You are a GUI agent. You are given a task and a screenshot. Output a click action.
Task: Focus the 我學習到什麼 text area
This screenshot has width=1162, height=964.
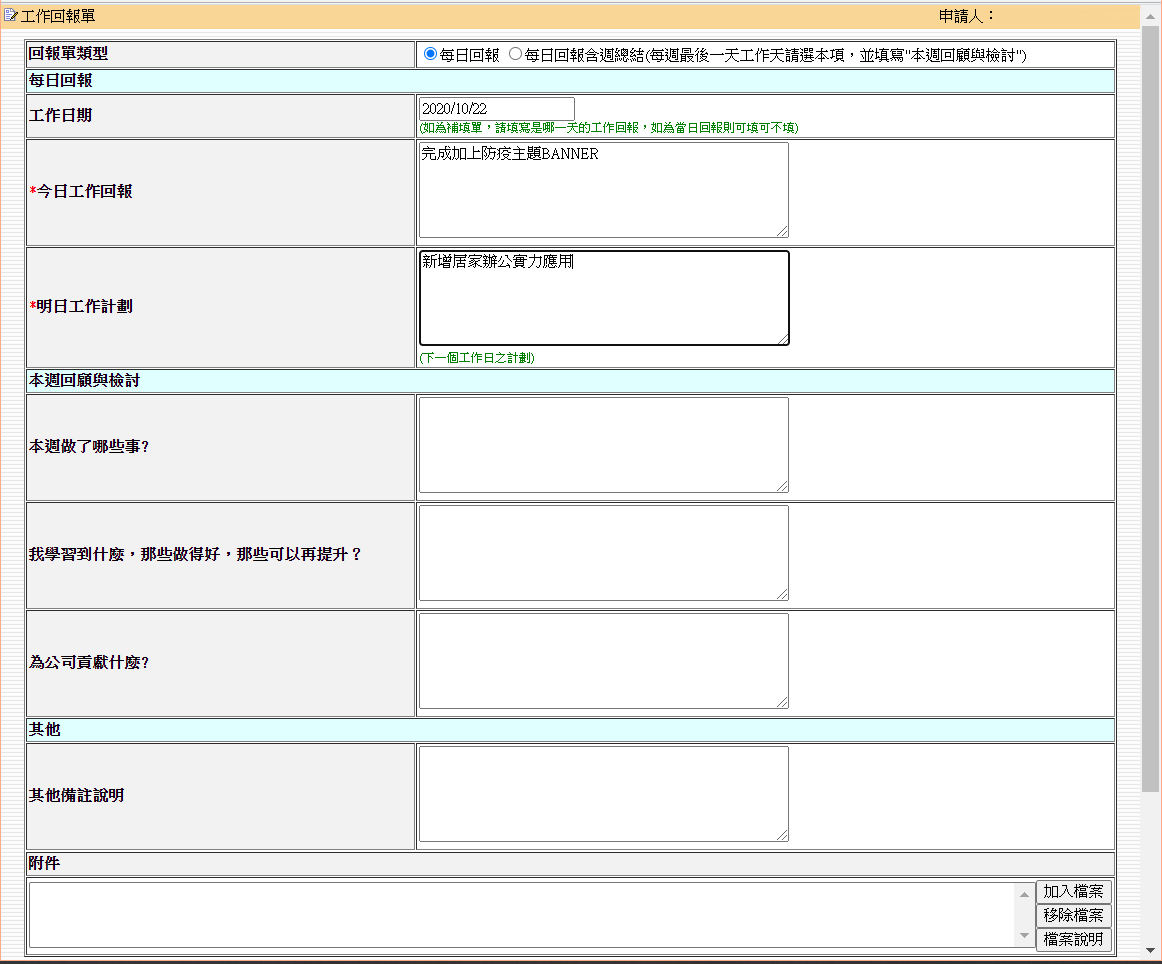click(x=603, y=553)
